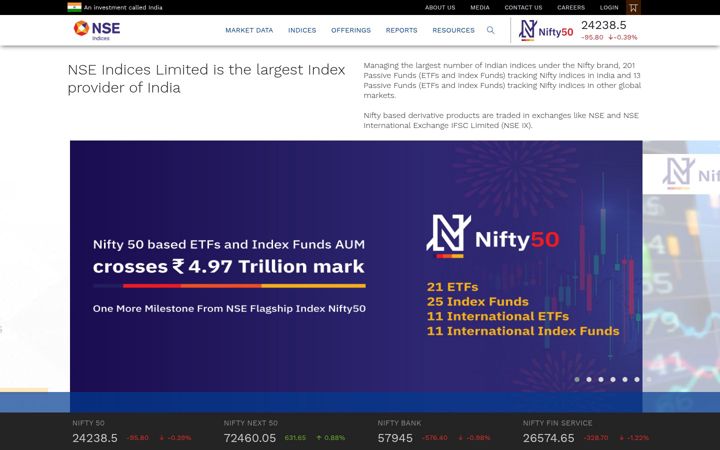Click NIFTY BANK percent -0.98%
The width and height of the screenshot is (720, 450).
pyautogui.click(x=474, y=438)
